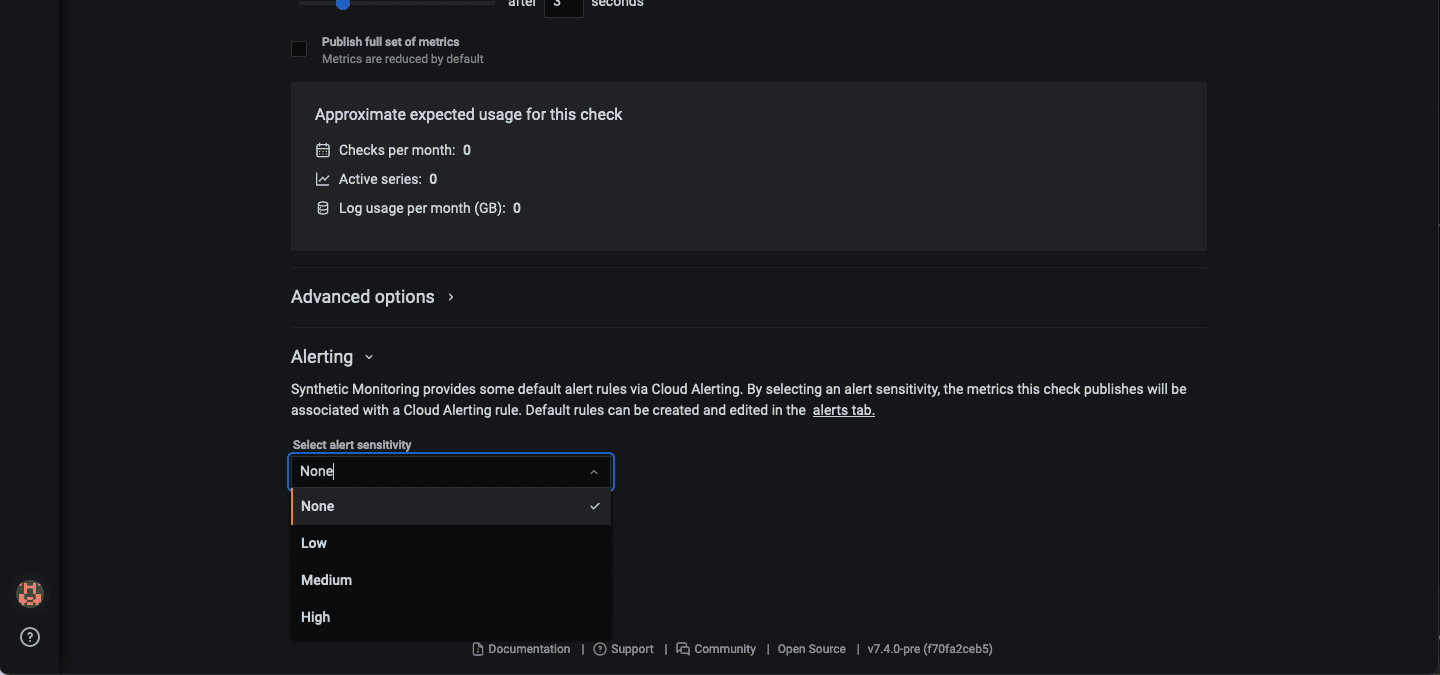
Task: Enable Publish full set of metrics checkbox
Action: pyautogui.click(x=299, y=49)
